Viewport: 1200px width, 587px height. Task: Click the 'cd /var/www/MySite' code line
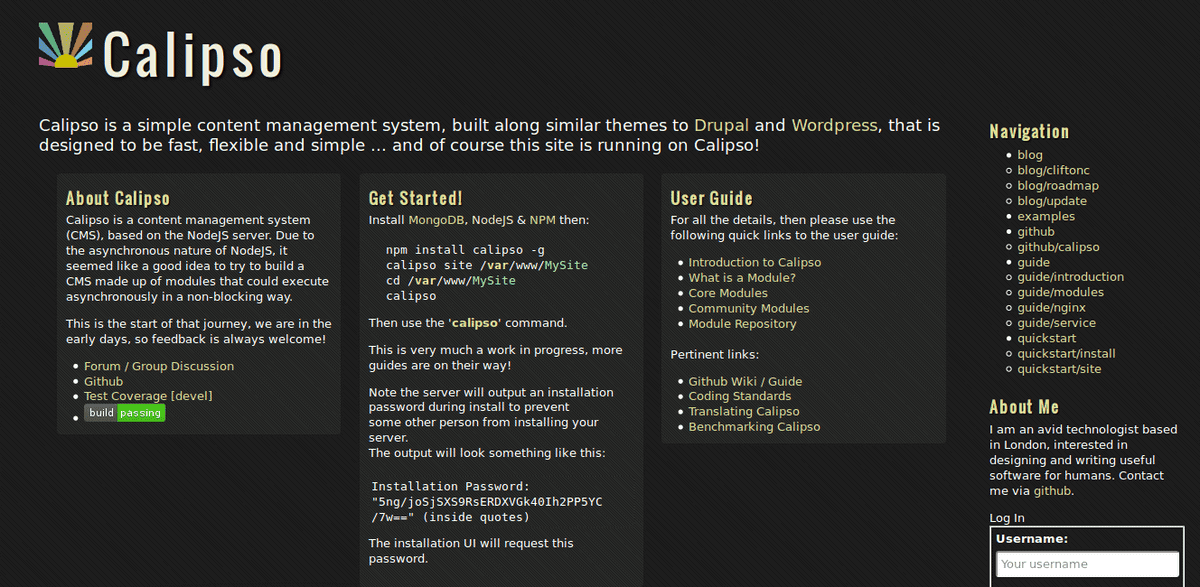coord(451,281)
